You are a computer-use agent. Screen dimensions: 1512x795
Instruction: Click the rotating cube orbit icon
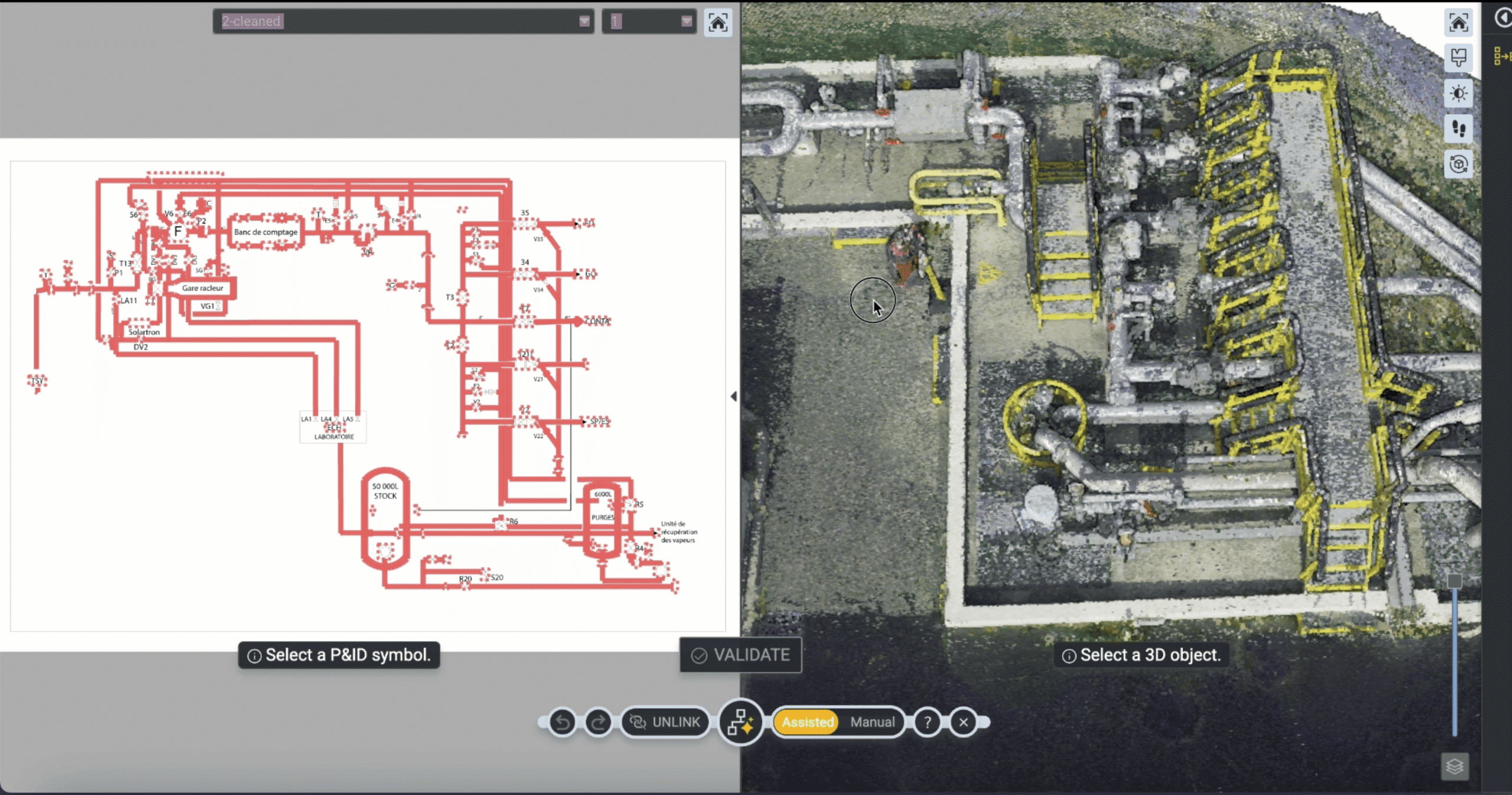[1458, 164]
